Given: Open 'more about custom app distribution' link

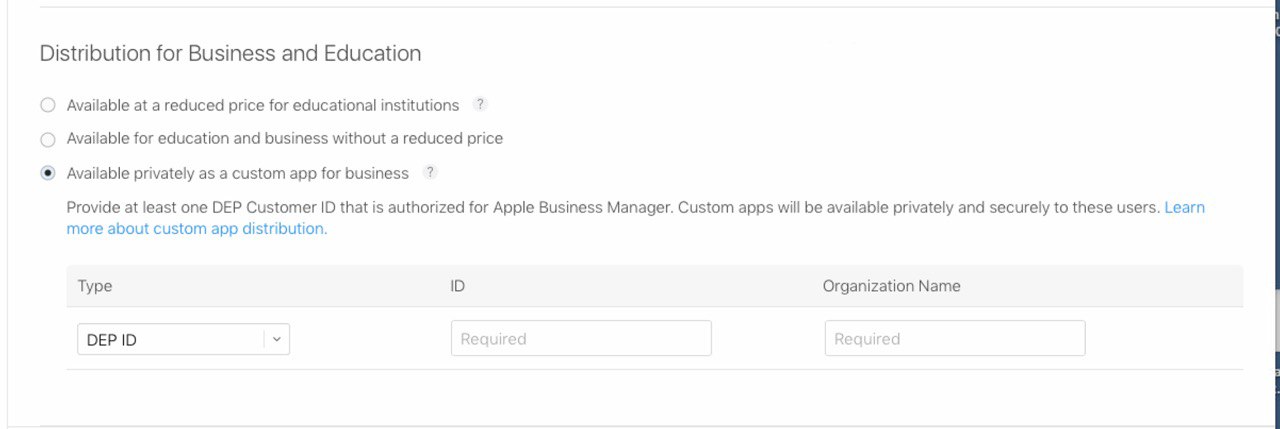Looking at the screenshot, I should pyautogui.click(x=197, y=228).
